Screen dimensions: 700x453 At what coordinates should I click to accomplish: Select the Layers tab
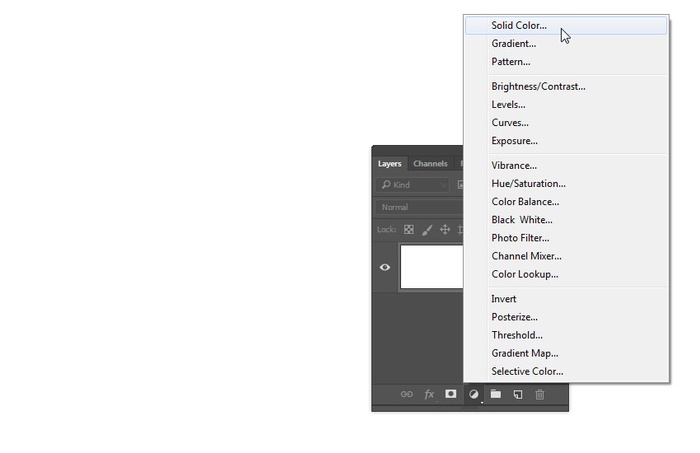(389, 164)
